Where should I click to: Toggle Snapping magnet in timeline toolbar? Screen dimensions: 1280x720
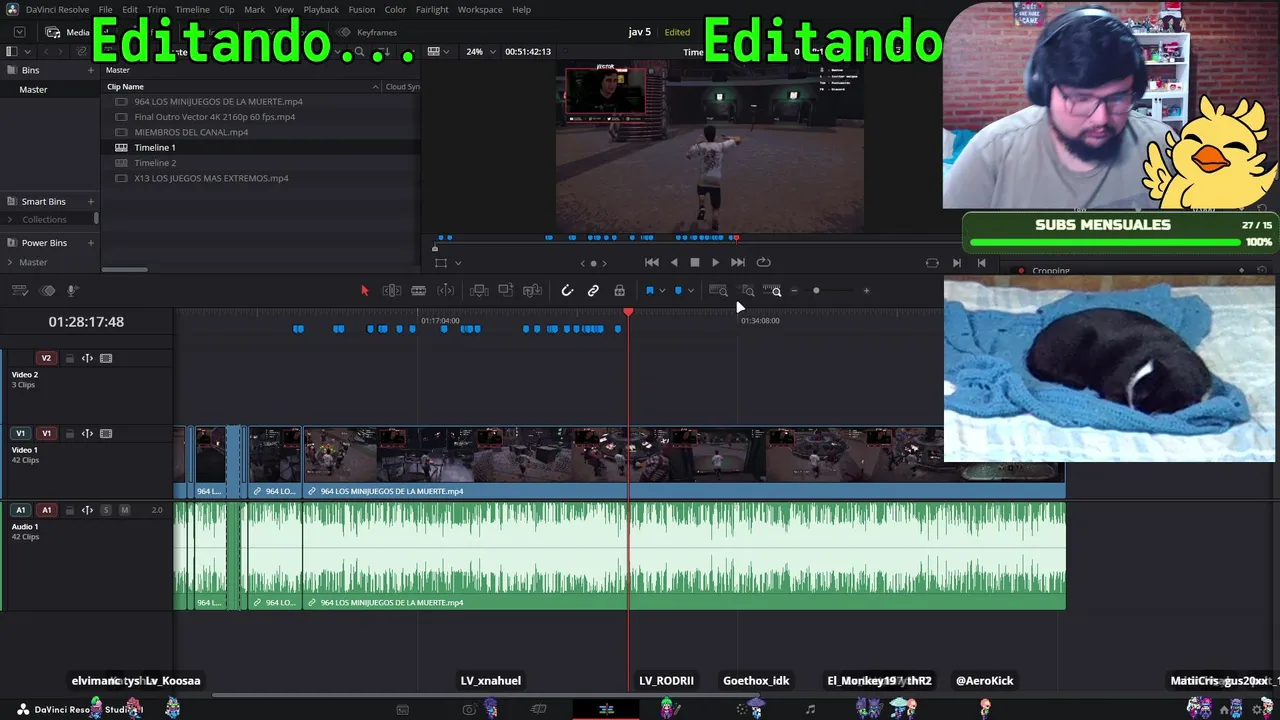tap(567, 291)
